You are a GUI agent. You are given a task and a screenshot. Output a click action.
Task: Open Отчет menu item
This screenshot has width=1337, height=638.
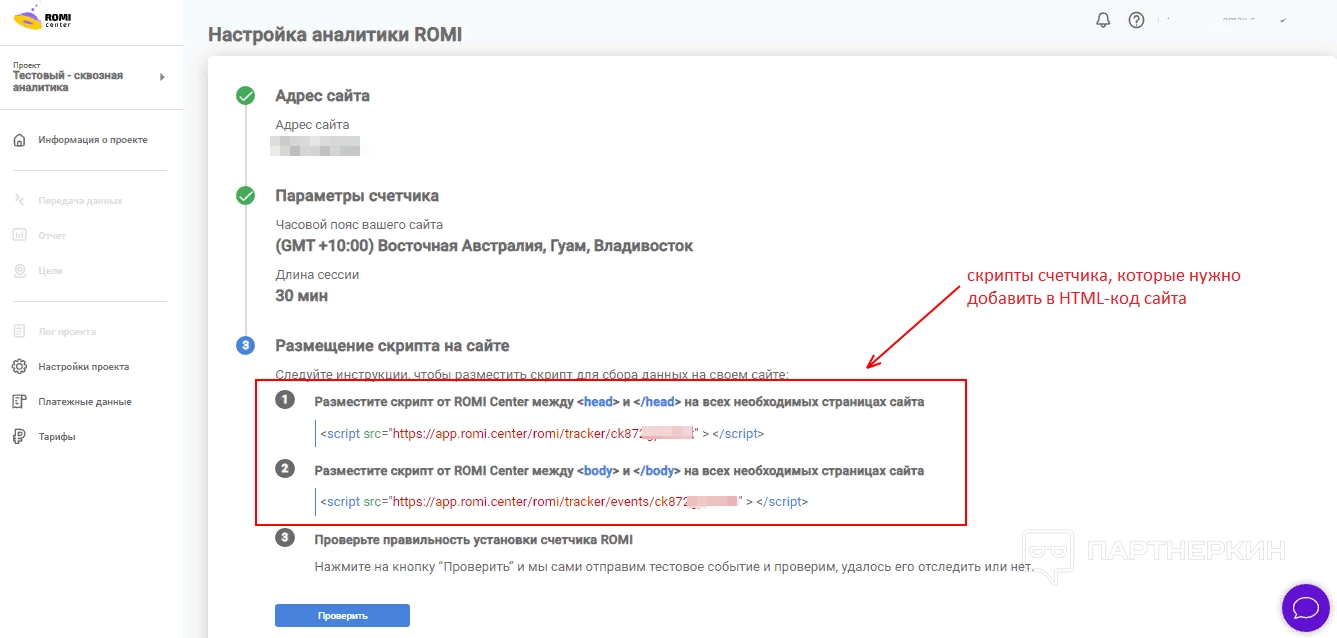pyautogui.click(x=53, y=236)
